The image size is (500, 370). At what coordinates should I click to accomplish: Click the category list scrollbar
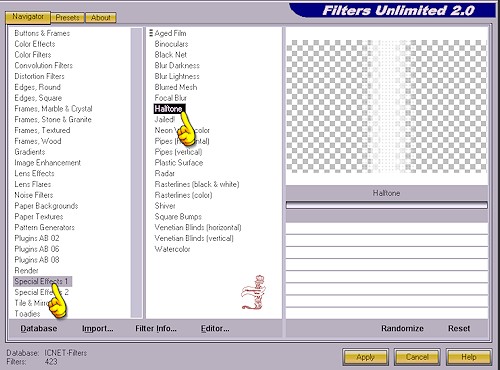point(136,173)
